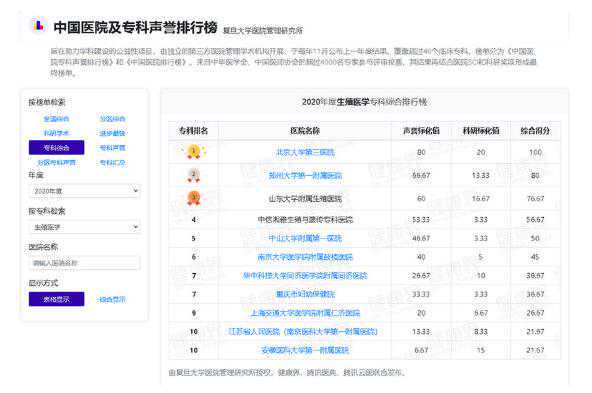
Task: Click the footer note about 复旦大学医院管理研究所 authorization
Action: click(287, 373)
